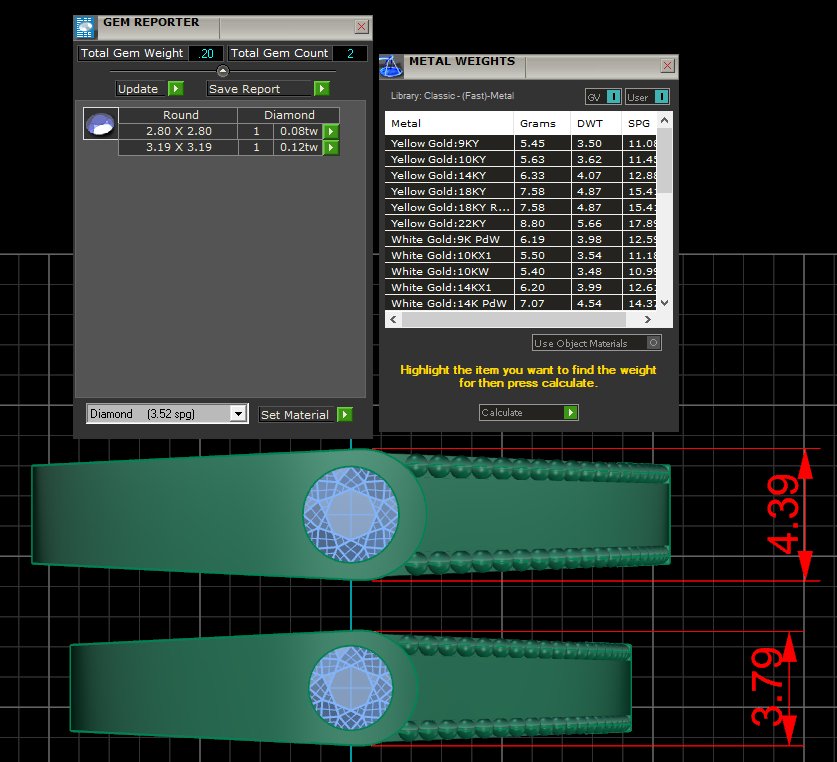Screen dimensions: 837x762
Task: Toggle the User library switch
Action: 661,97
